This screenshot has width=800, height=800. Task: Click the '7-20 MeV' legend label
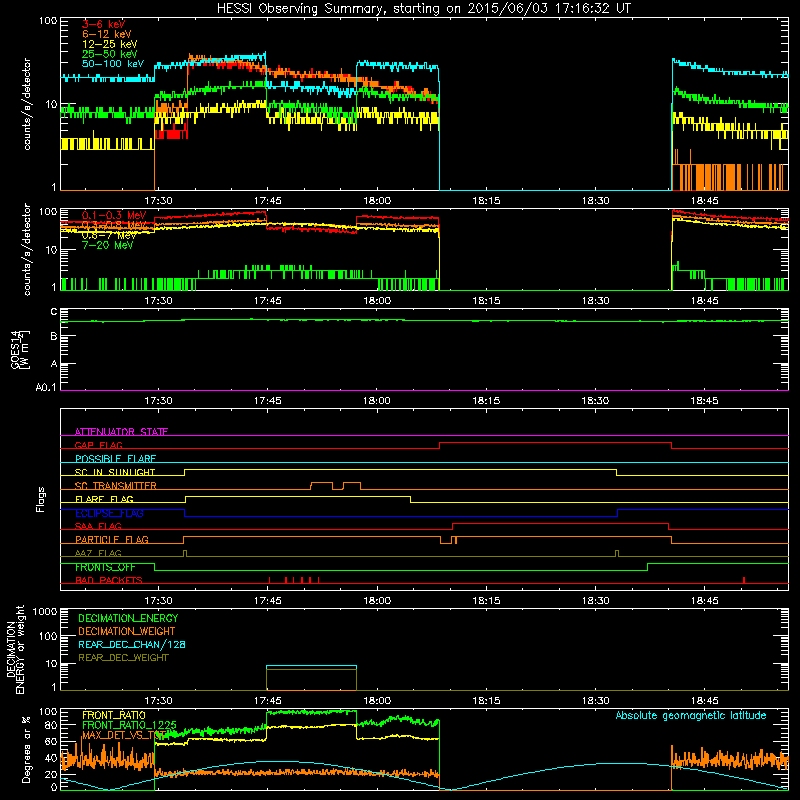pos(107,245)
